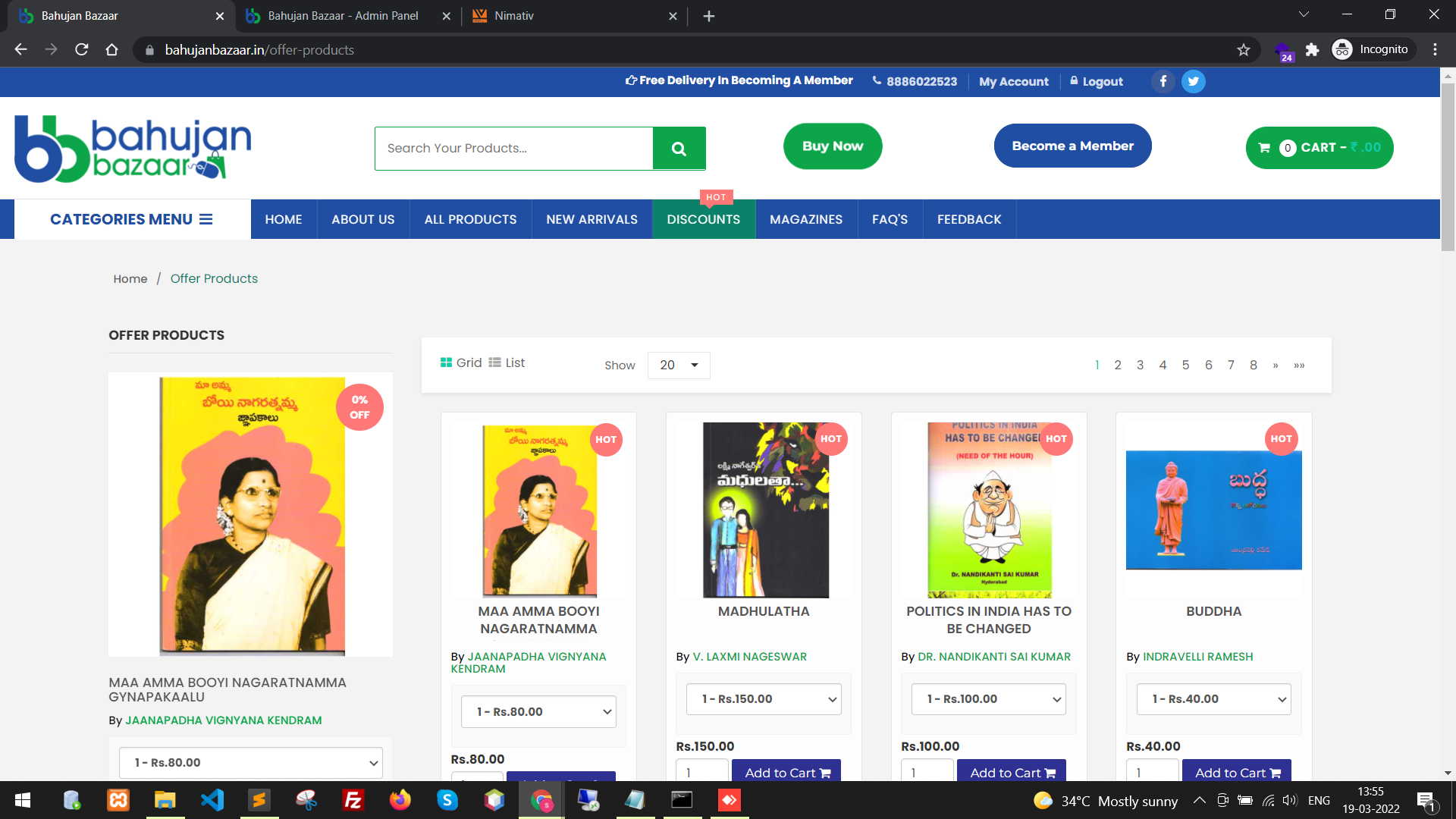Image resolution: width=1456 pixels, height=819 pixels.
Task: Switch to List view
Action: point(507,363)
